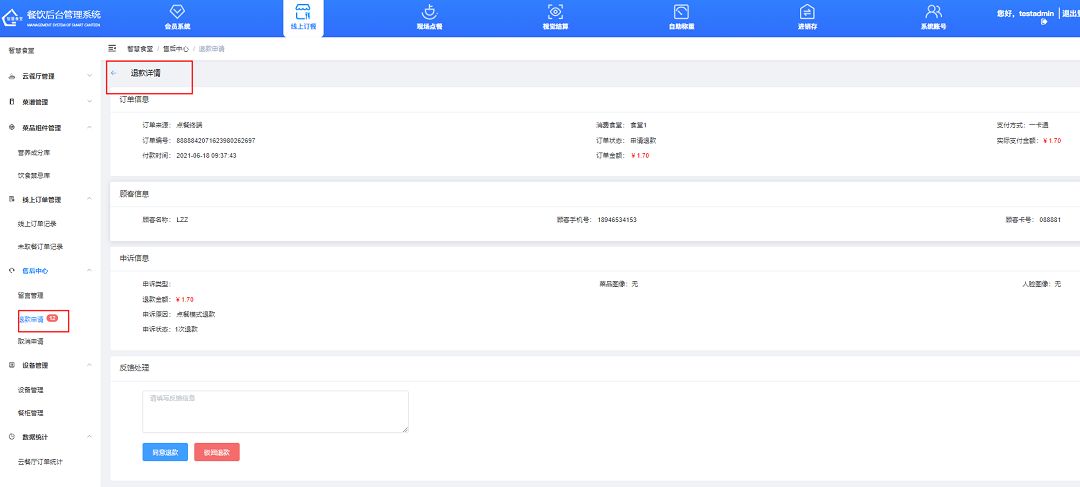Image resolution: width=1080 pixels, height=487 pixels.
Task: Open the 自助称重 scale icon
Action: coord(681,11)
